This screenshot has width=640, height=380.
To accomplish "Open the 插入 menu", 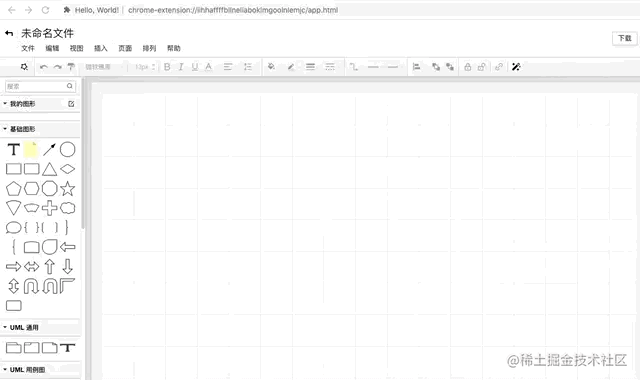I will click(100, 48).
